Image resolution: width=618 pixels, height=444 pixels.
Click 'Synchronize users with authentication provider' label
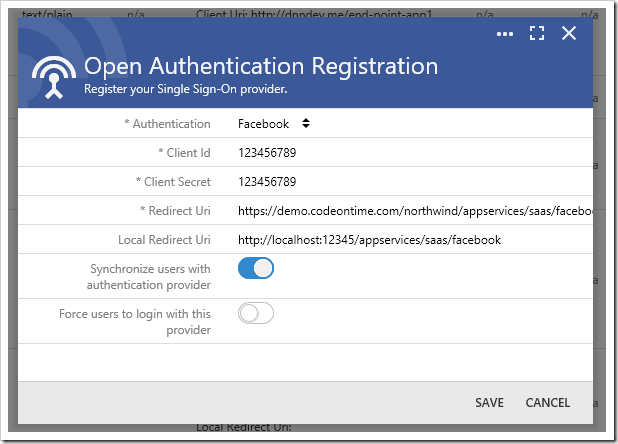149,277
